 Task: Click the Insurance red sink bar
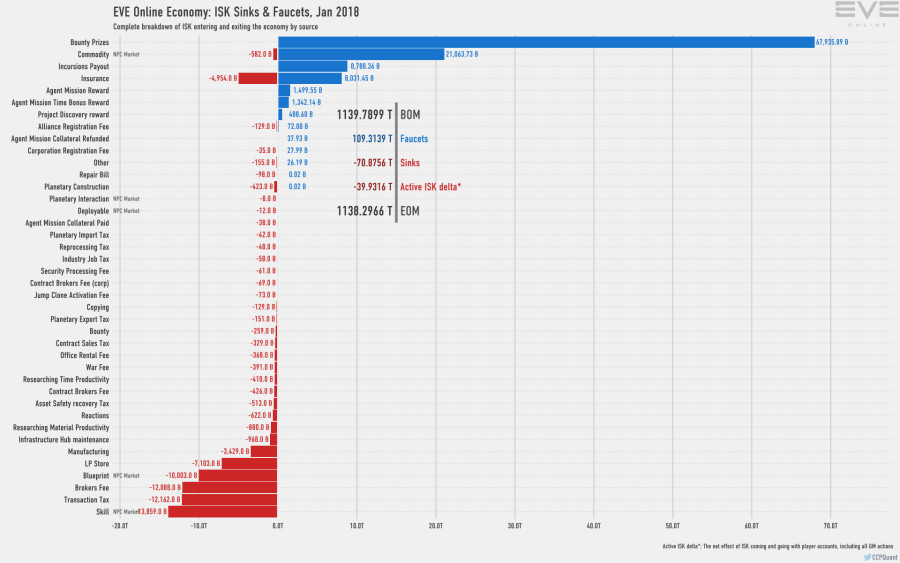[258, 79]
